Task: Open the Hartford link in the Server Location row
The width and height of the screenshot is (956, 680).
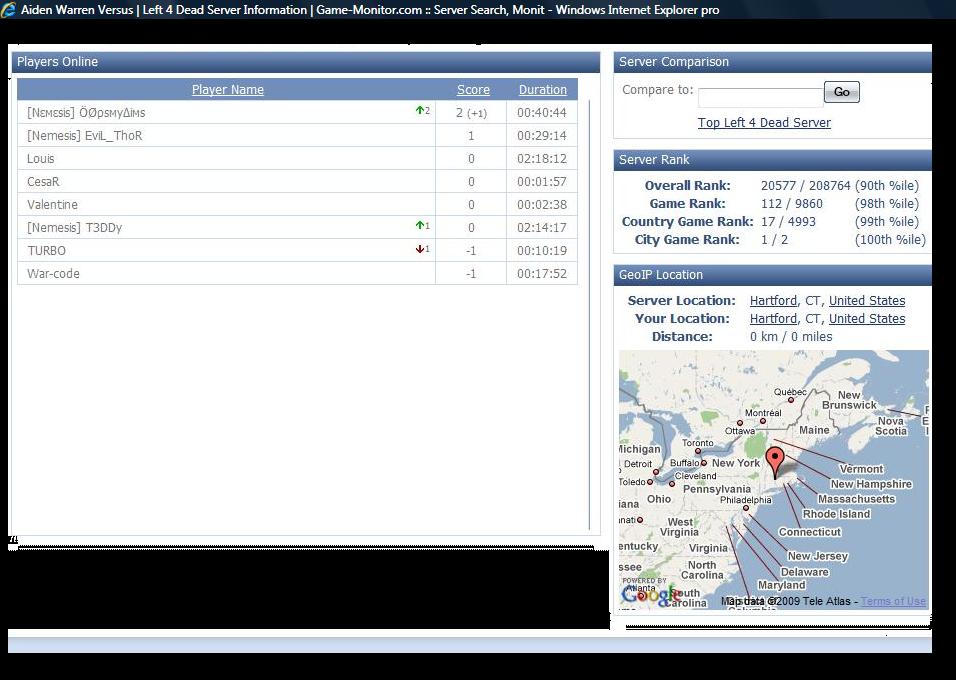Action: pyautogui.click(x=773, y=301)
